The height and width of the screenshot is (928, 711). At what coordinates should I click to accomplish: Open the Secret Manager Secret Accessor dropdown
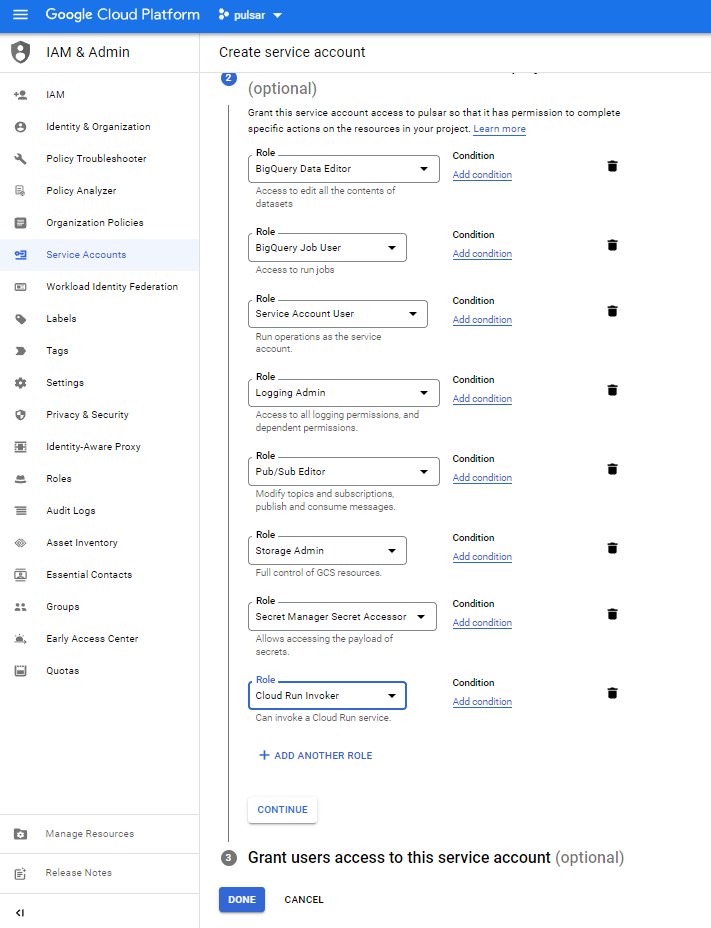pos(342,616)
